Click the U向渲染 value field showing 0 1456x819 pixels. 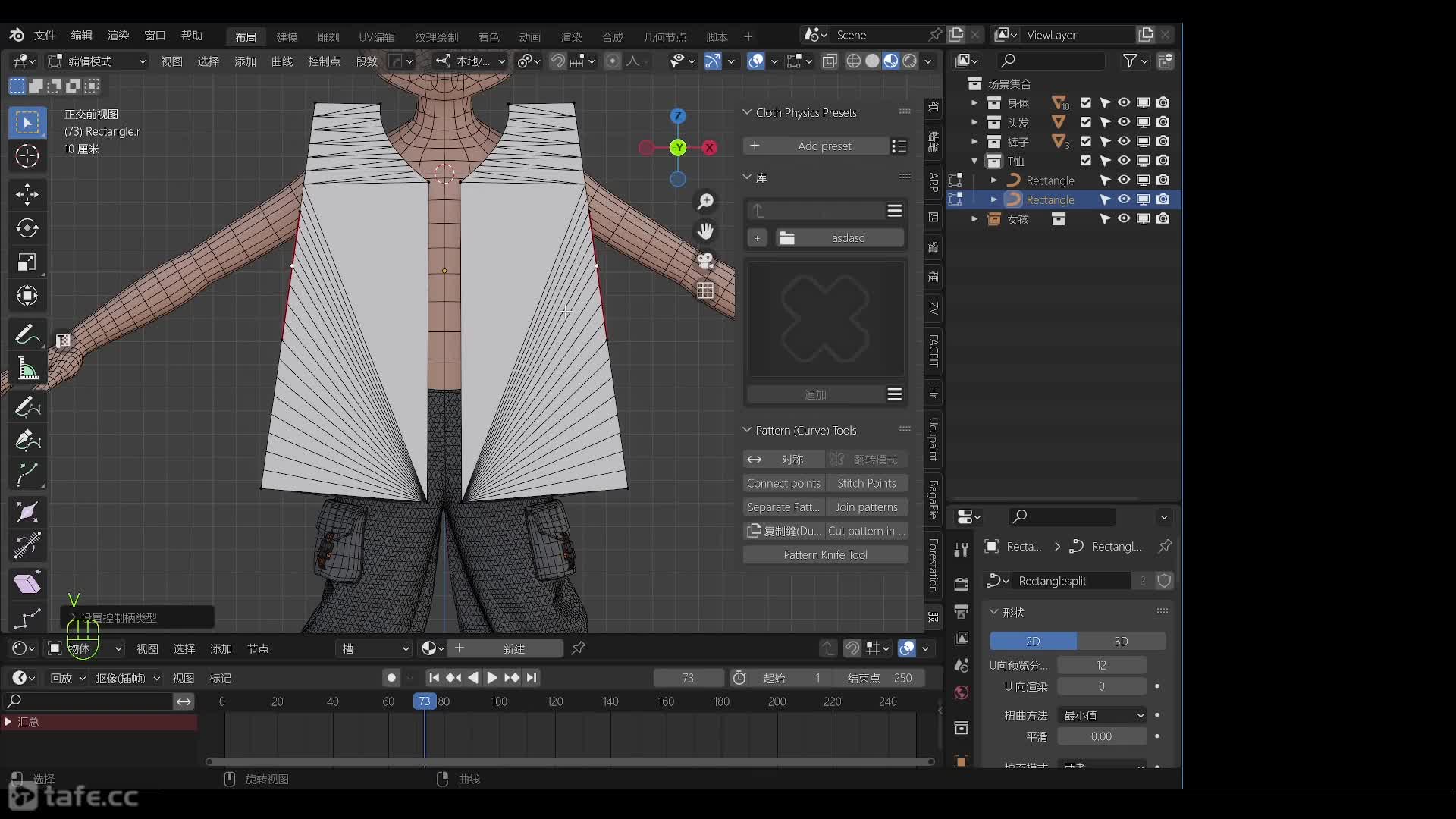pyautogui.click(x=1101, y=686)
